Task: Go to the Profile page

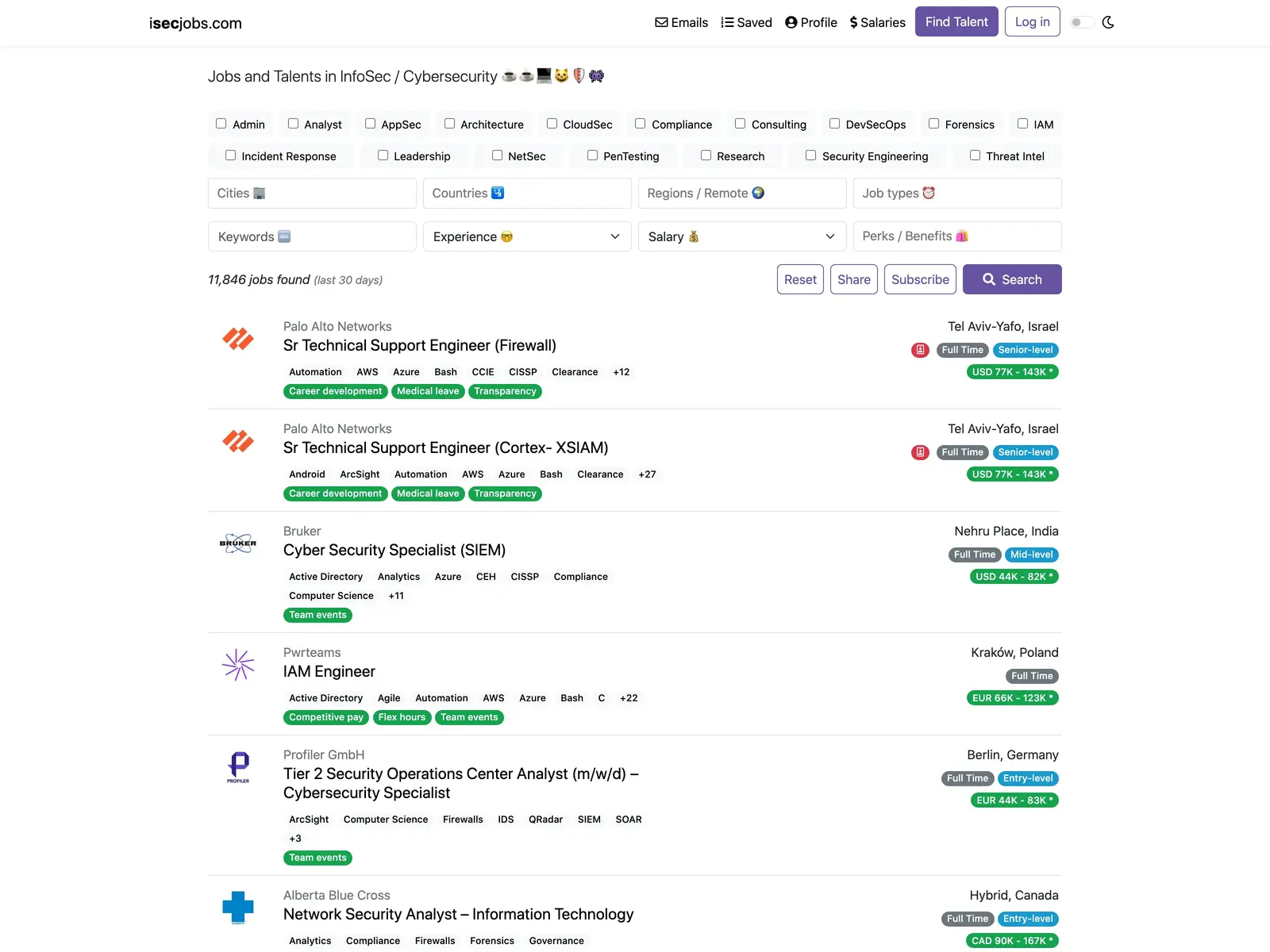Action: (x=811, y=22)
